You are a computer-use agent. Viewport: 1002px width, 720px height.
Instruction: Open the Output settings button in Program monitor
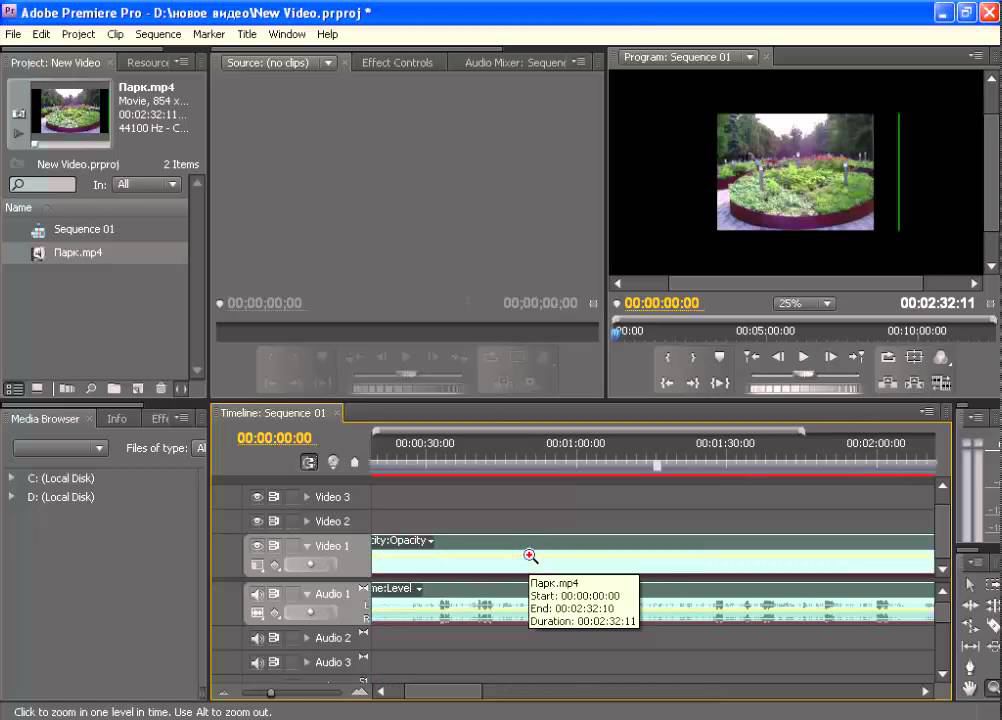(941, 357)
